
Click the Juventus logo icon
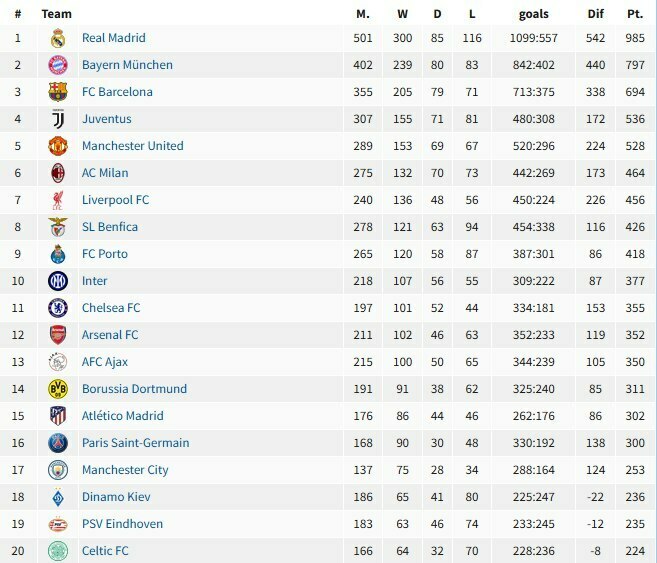tap(58, 119)
